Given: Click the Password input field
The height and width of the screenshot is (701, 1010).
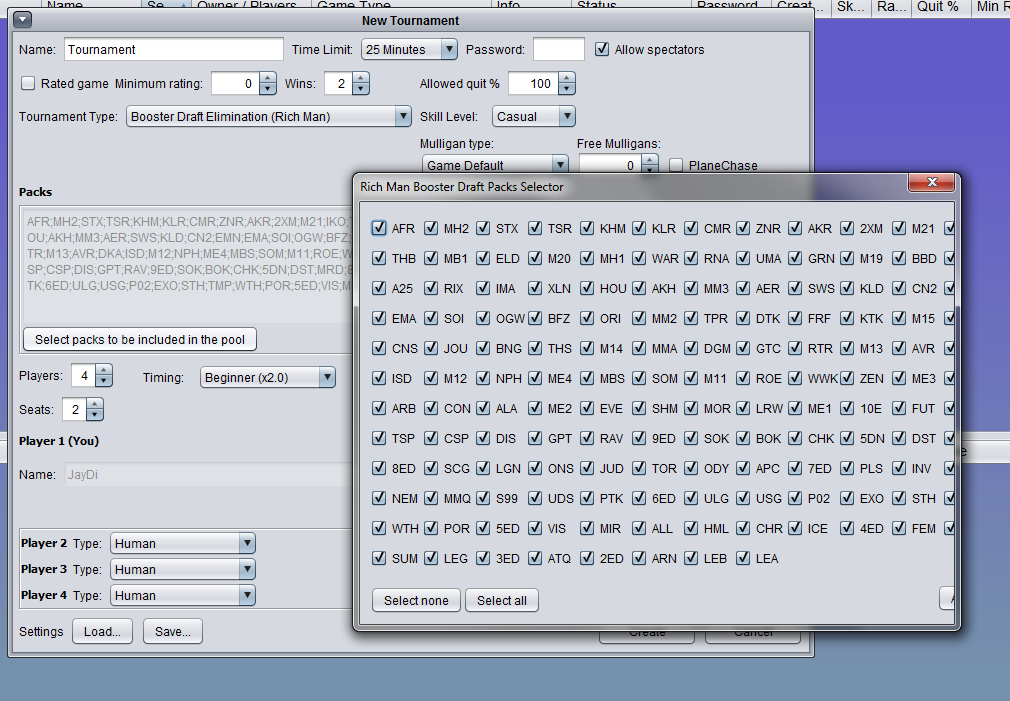Looking at the screenshot, I should coord(559,50).
